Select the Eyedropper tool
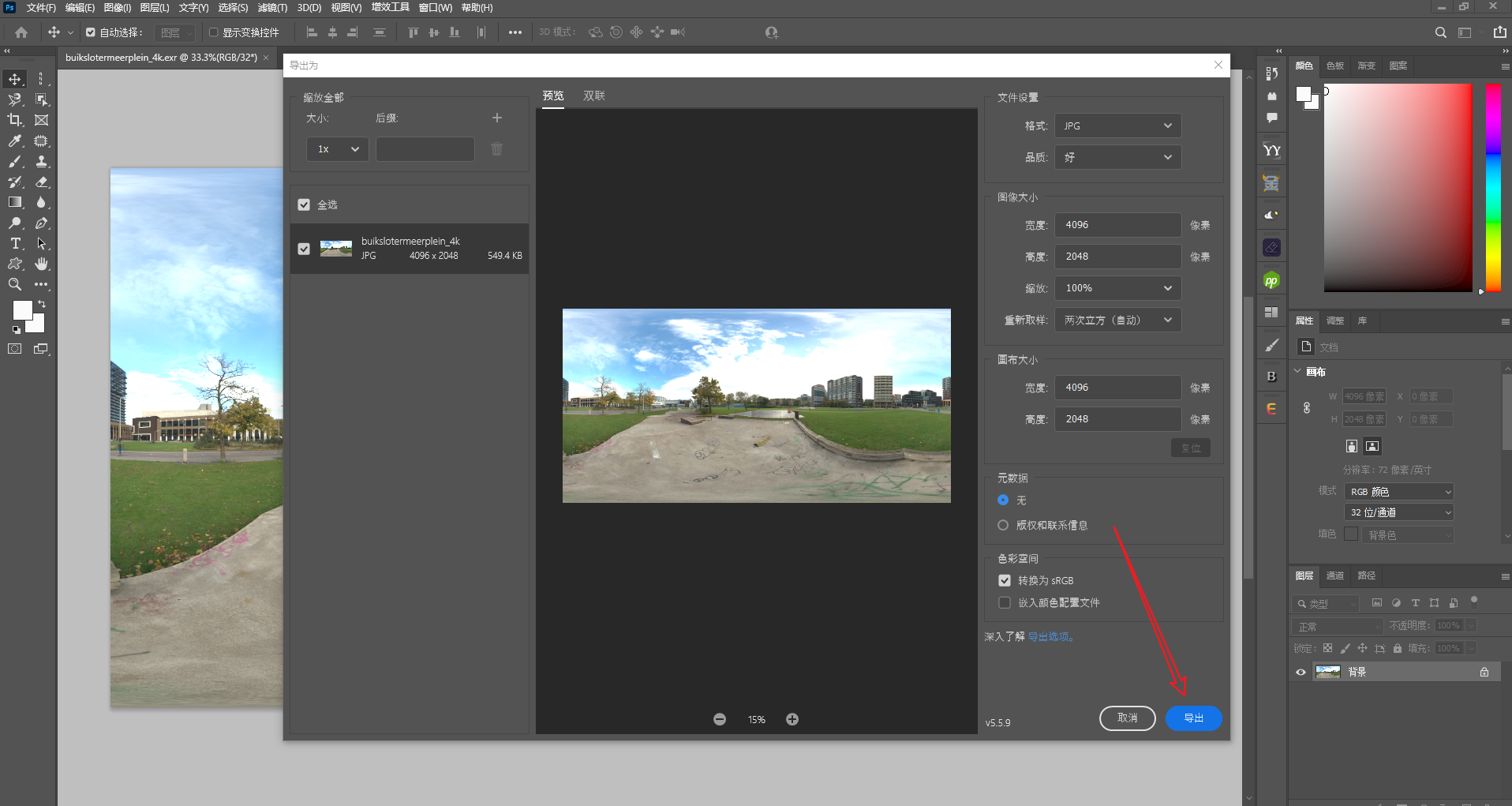Screen dimensions: 1512x806 point(15,141)
